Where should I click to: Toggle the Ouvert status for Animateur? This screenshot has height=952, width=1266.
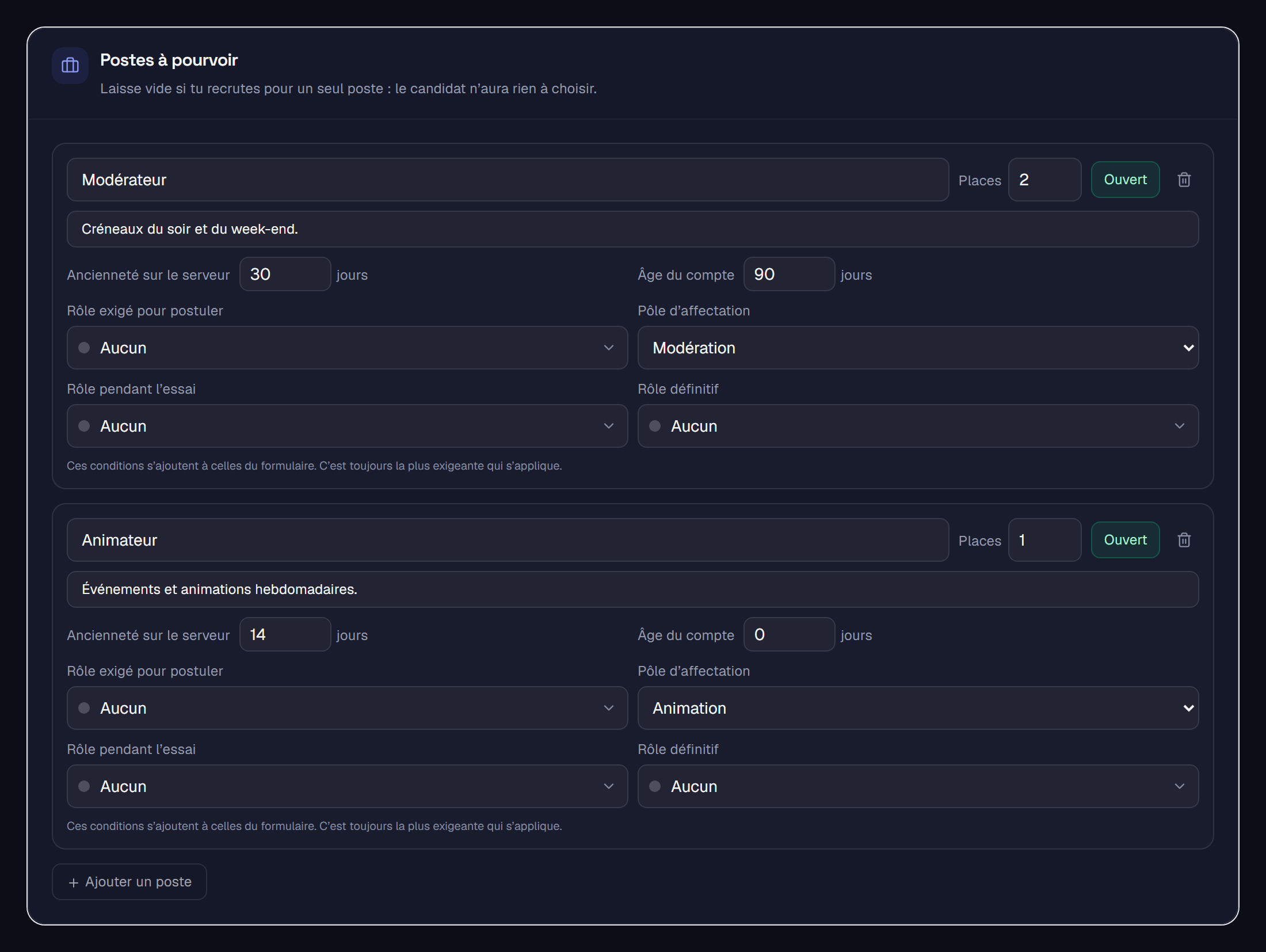pyautogui.click(x=1125, y=540)
